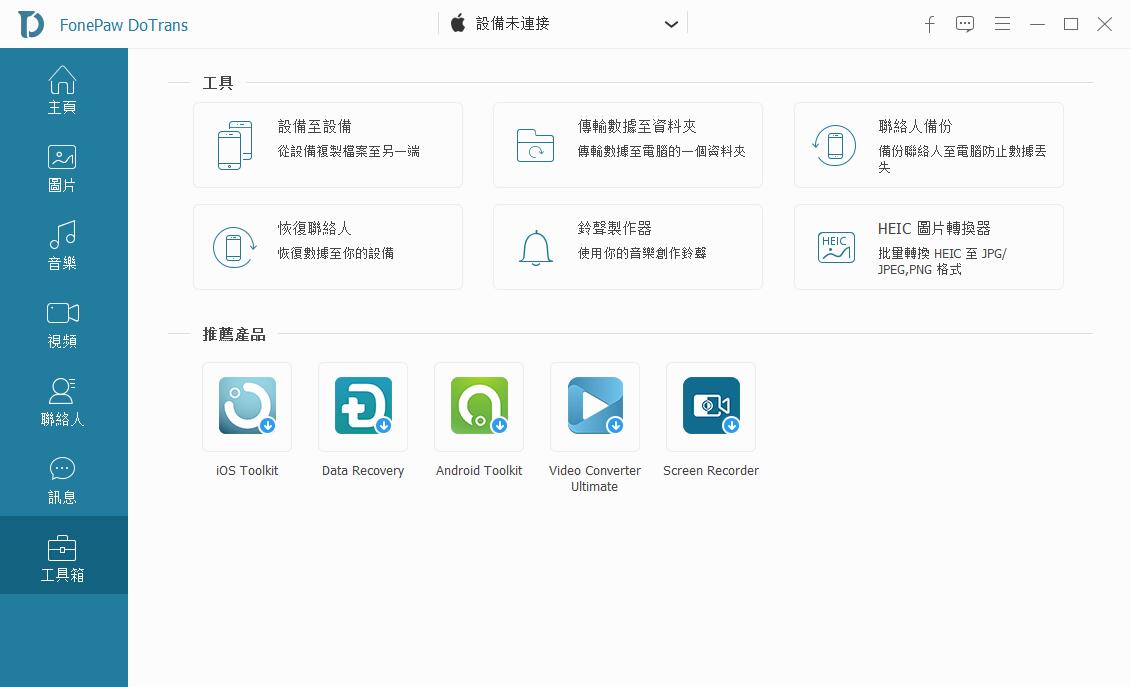Screen dimensions: 1131x687
Task: Return to 主頁 via the home icon
Action: [62, 90]
